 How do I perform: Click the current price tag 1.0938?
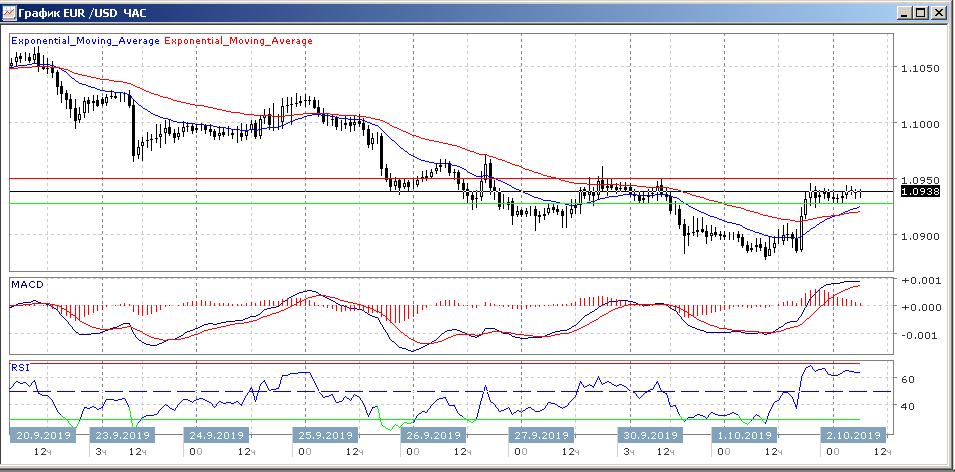(x=919, y=191)
